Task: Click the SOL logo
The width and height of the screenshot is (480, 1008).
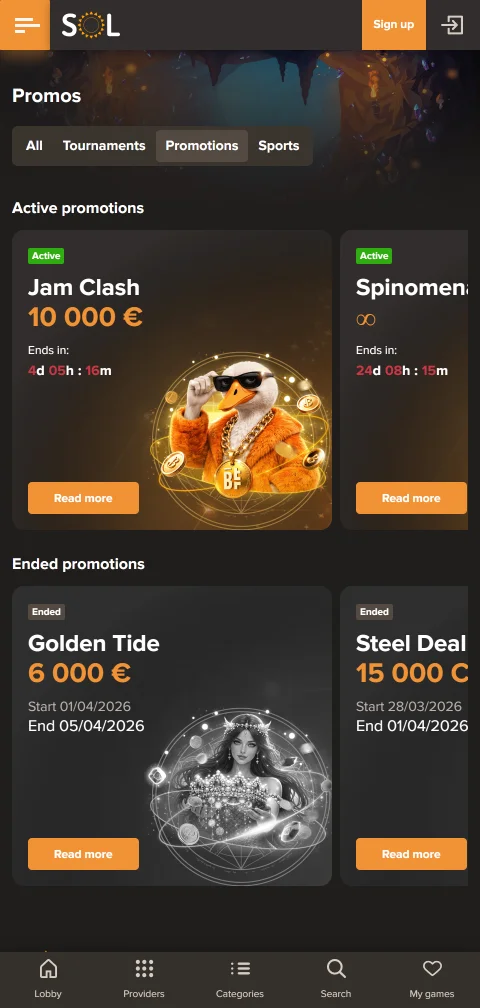Action: pyautogui.click(x=91, y=25)
